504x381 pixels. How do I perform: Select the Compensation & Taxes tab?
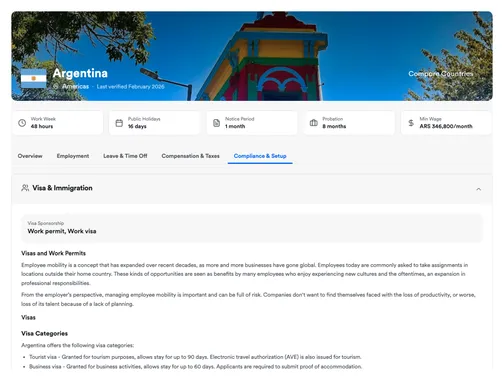[191, 156]
